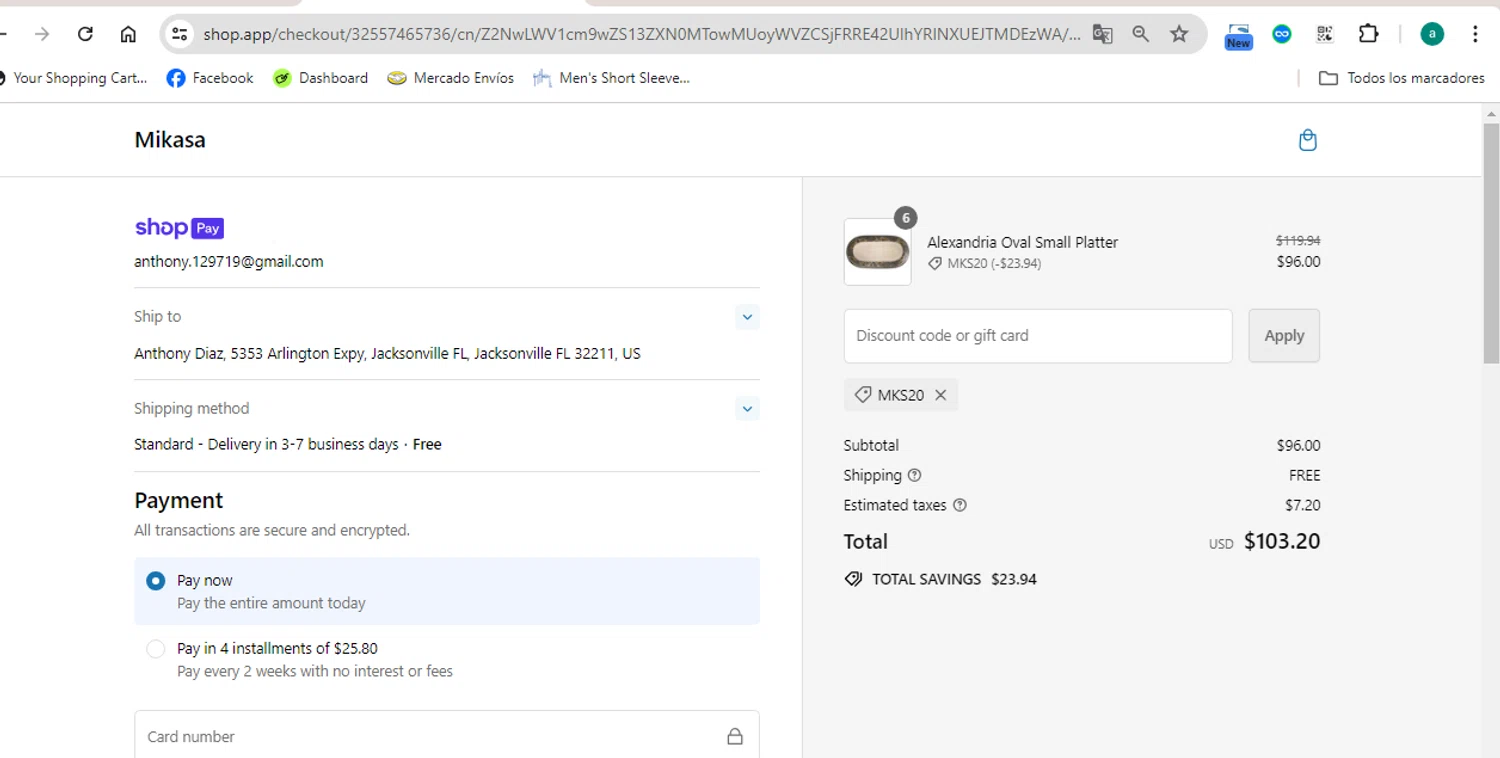Image resolution: width=1500 pixels, height=758 pixels.
Task: Expand the Ship to address section
Action: coord(747,317)
